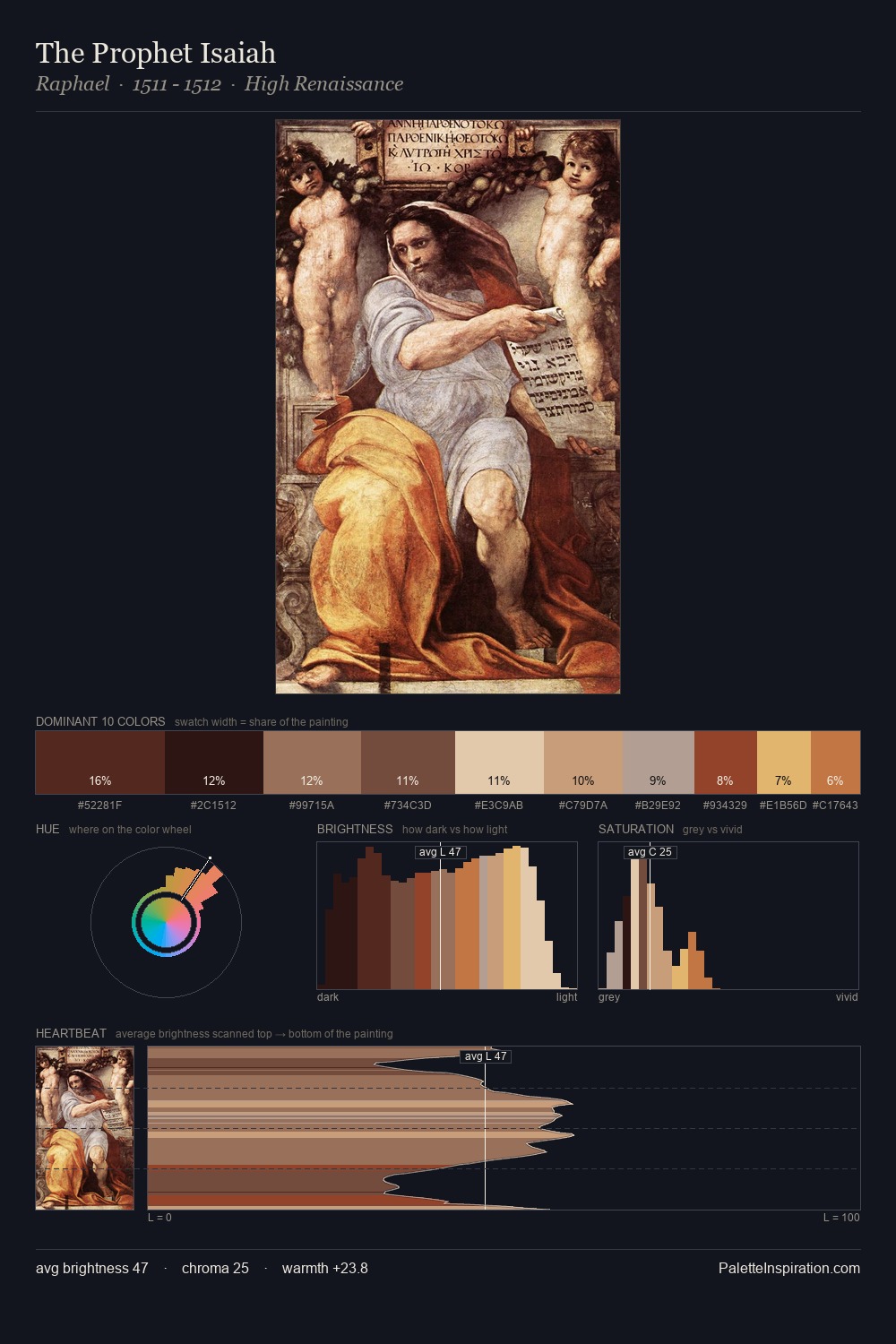
Task: Click the 'how dark vs how light' caption
Action: [x=454, y=830]
